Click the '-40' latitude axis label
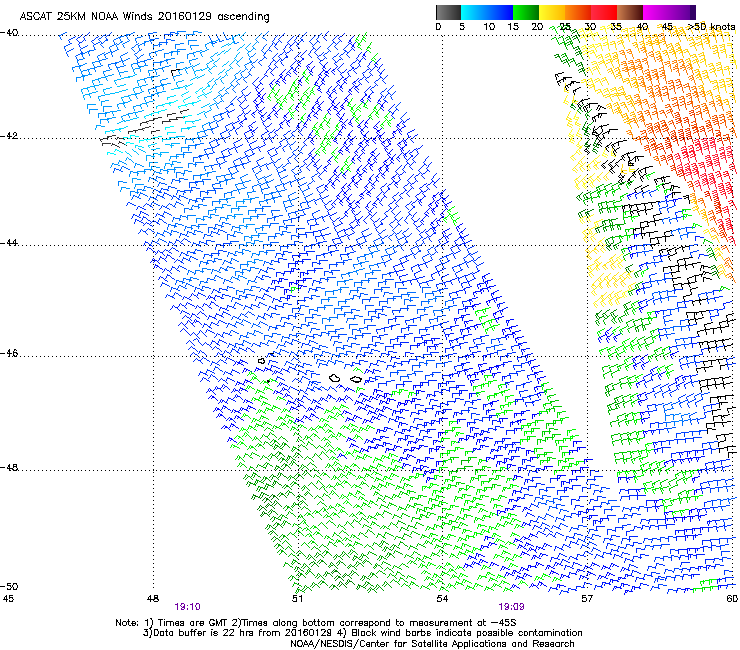 (9, 33)
